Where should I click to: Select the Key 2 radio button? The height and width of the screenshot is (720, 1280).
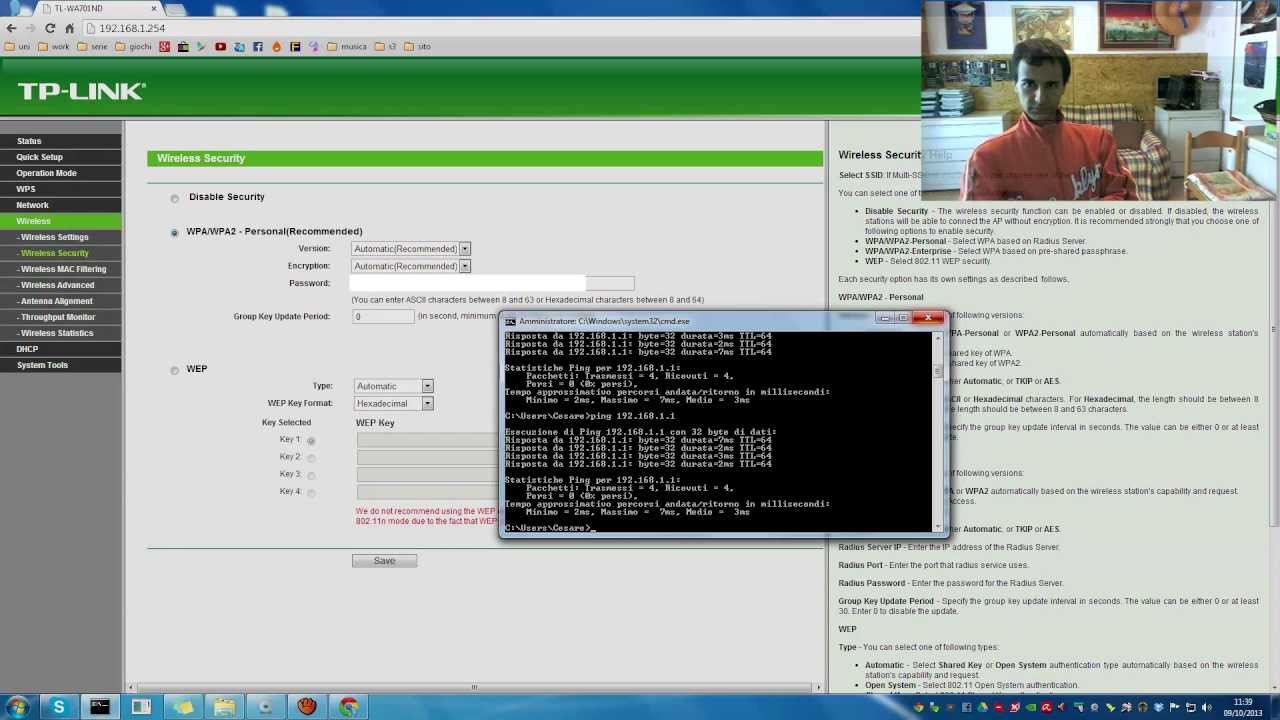tap(311, 458)
